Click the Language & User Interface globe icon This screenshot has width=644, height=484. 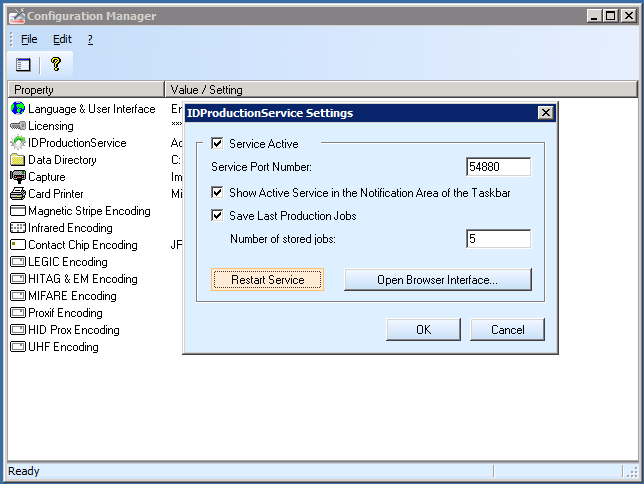click(17, 109)
